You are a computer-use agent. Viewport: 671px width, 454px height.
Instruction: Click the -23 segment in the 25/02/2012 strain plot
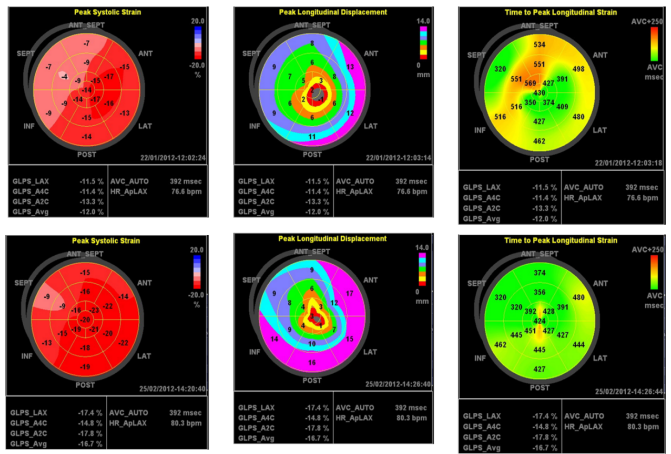click(95, 310)
